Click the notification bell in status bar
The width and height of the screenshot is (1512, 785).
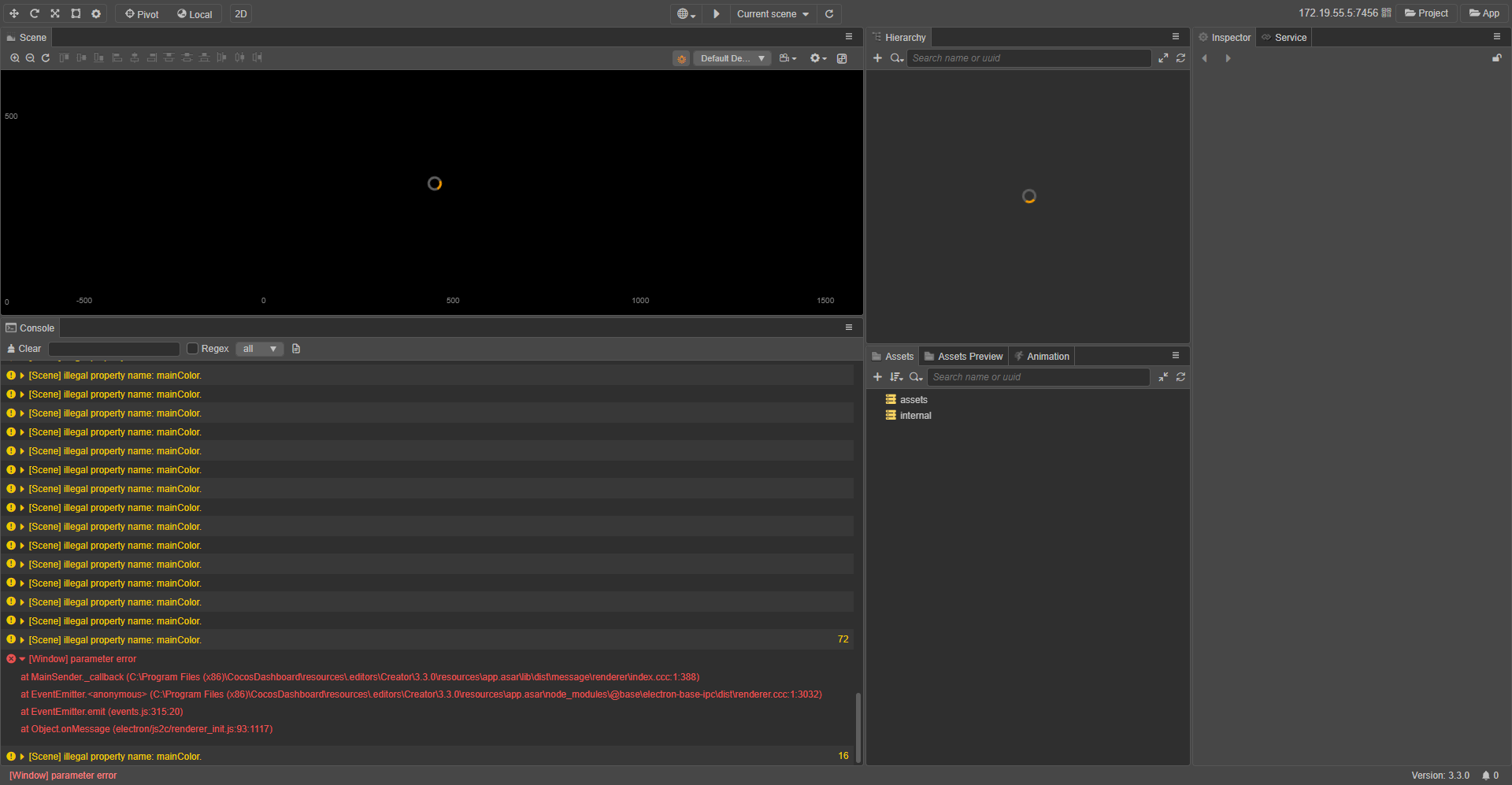[x=1485, y=775]
